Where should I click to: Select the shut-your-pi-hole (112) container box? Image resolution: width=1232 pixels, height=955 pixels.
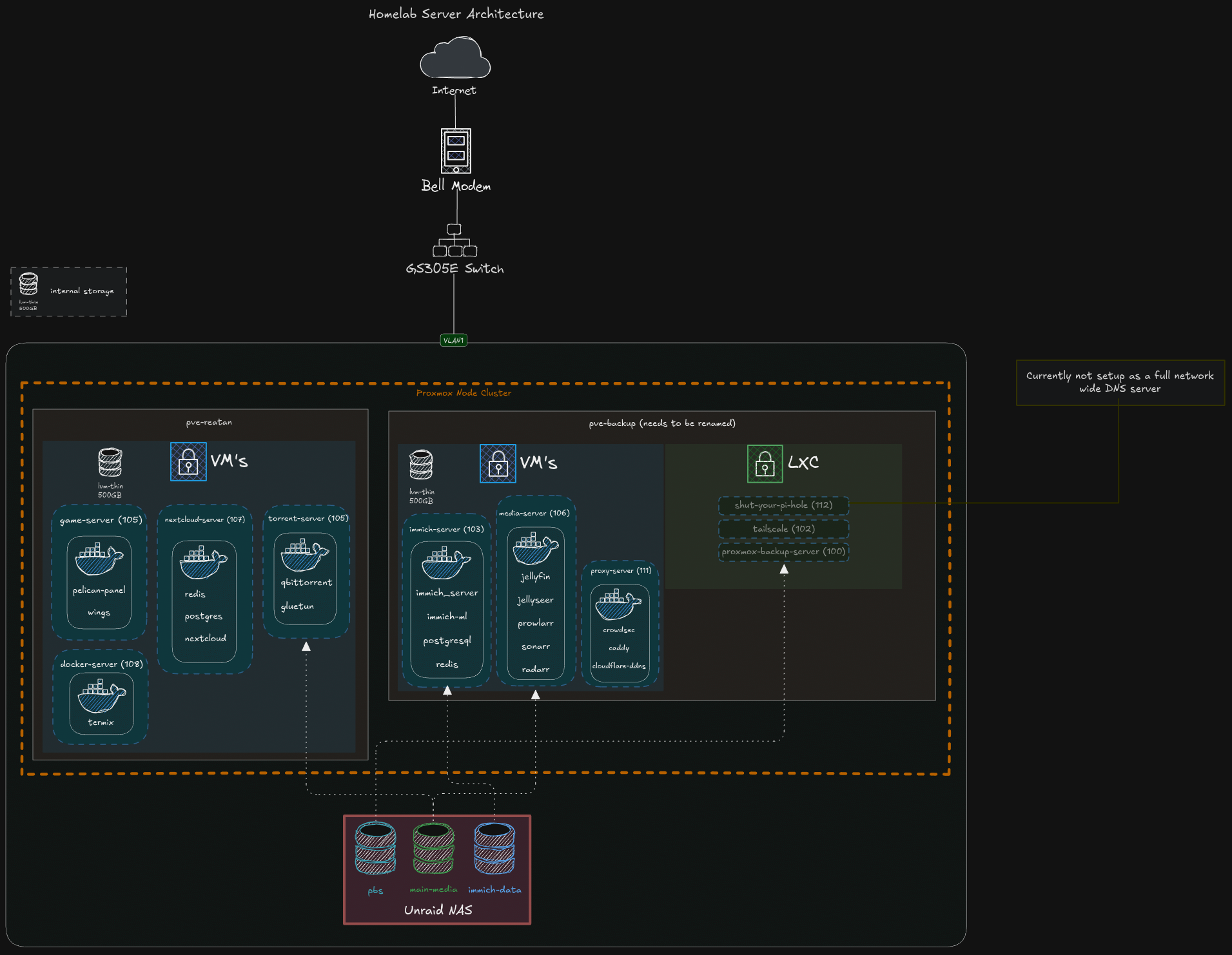(783, 505)
